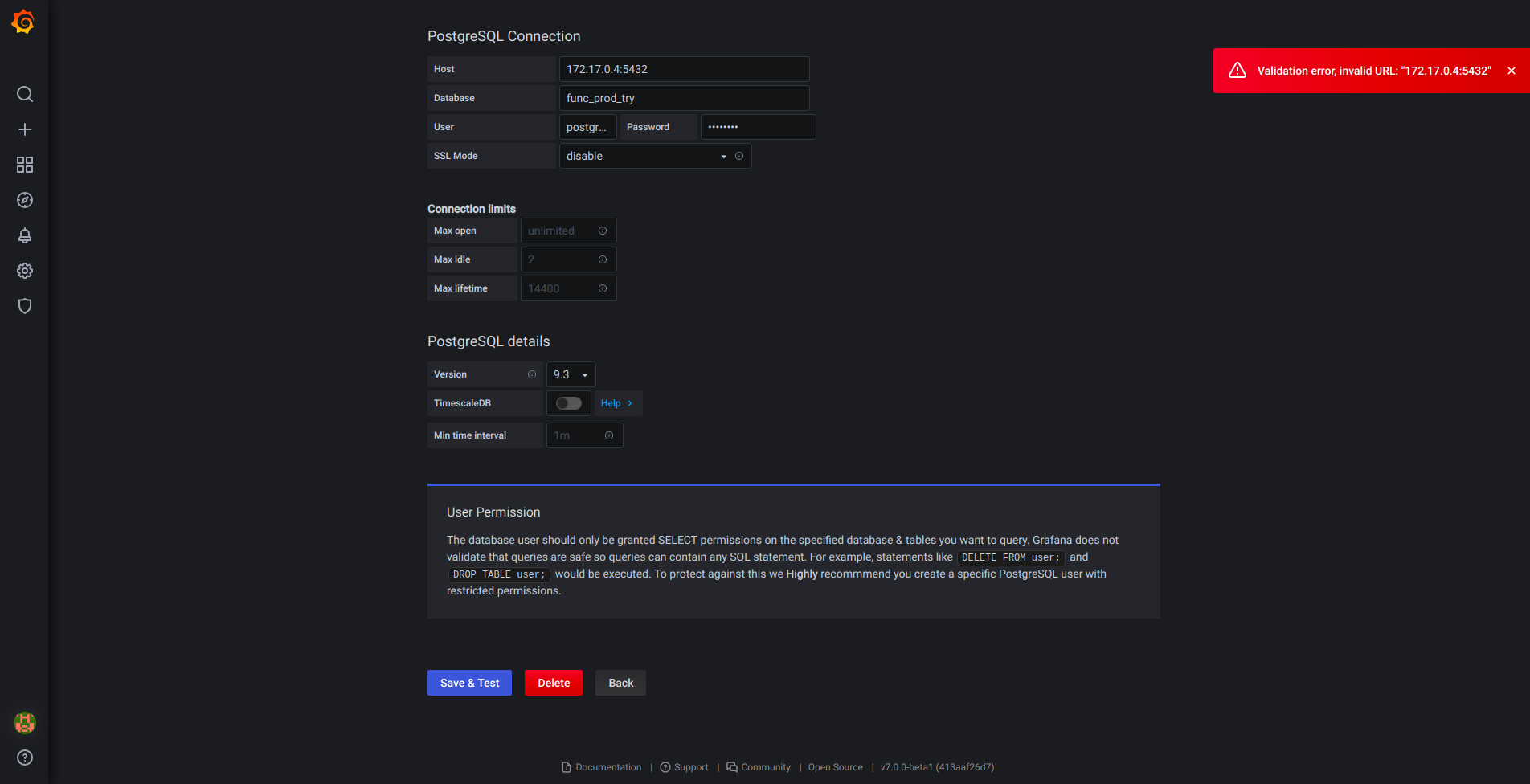Edit the User input field
This screenshot has width=1530, height=784.
(588, 127)
